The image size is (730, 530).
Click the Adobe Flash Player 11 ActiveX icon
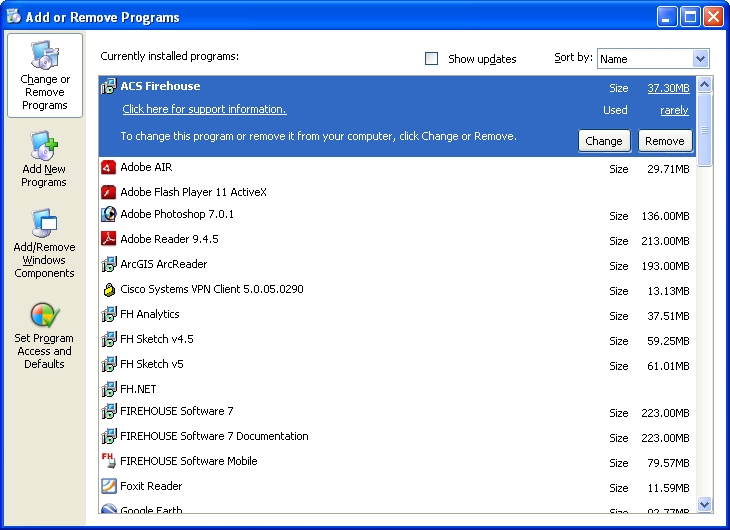(x=108, y=192)
